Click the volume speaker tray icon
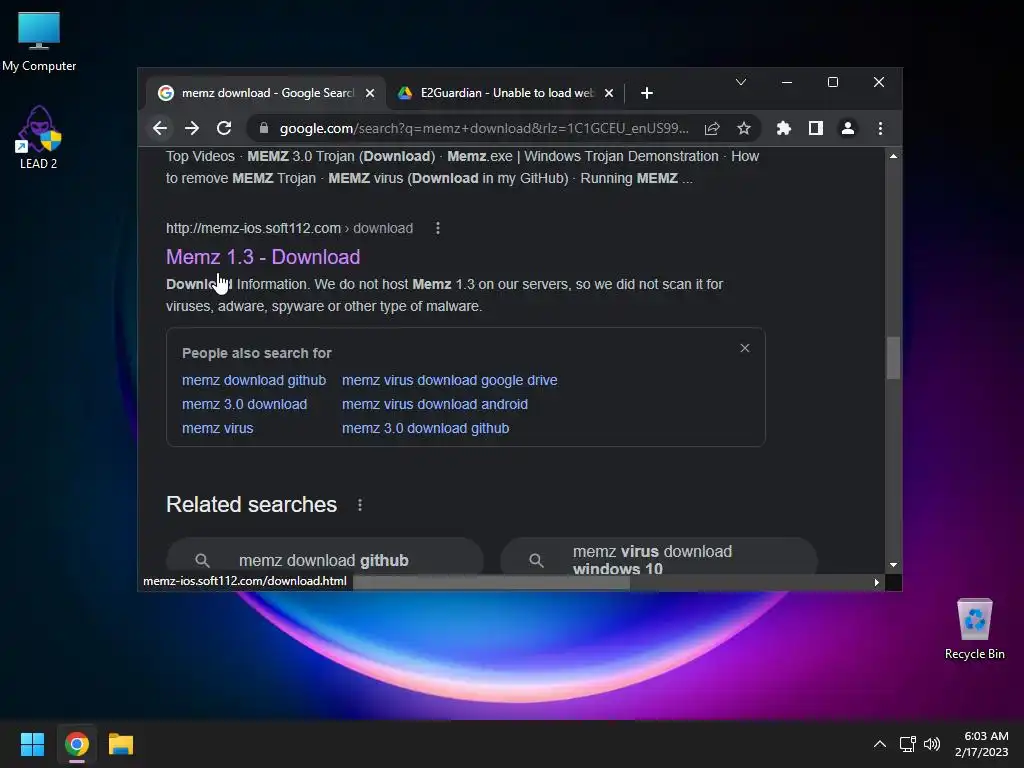1024x768 pixels. pyautogui.click(x=932, y=744)
